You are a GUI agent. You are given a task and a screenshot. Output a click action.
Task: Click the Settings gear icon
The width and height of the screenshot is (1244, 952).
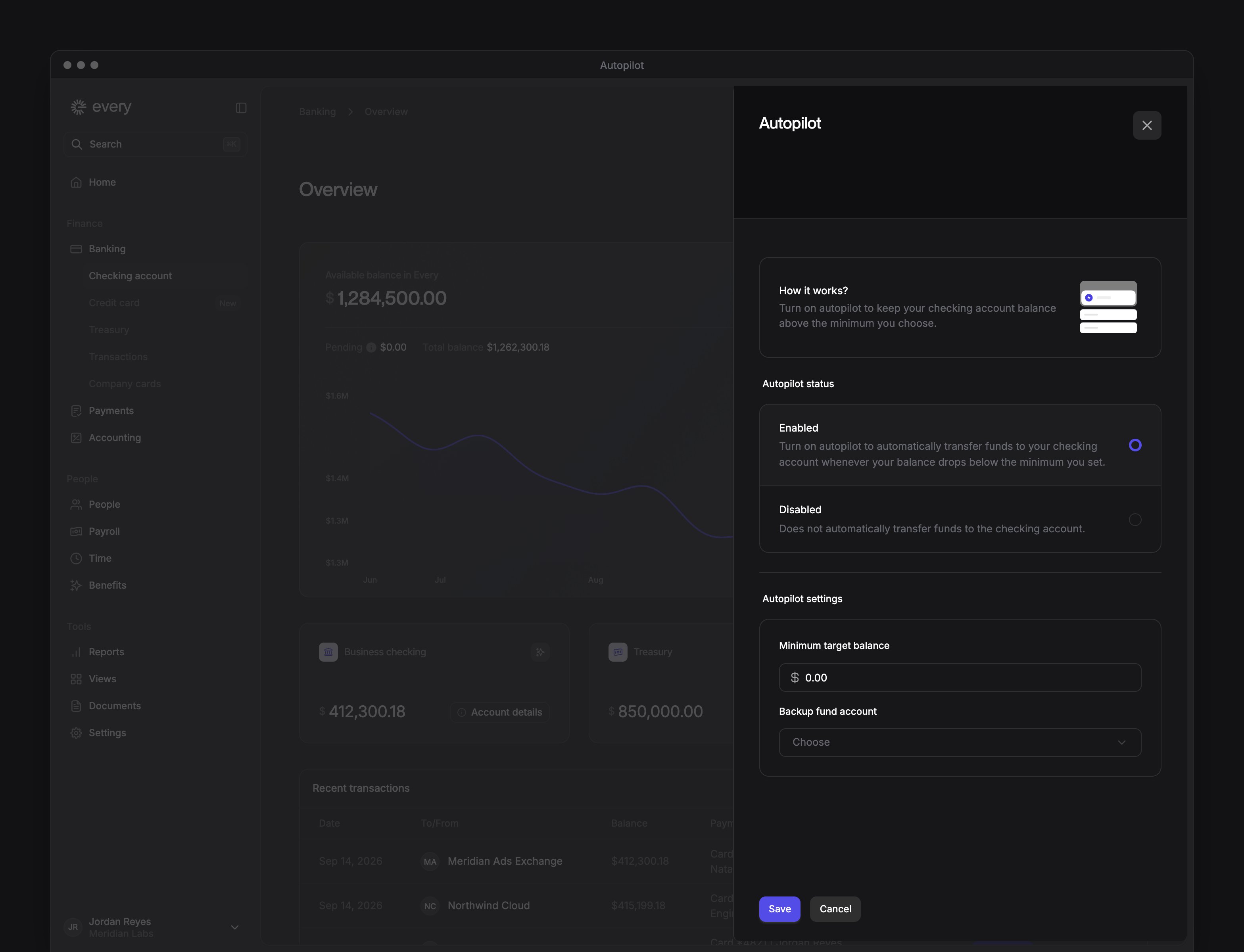(x=76, y=733)
